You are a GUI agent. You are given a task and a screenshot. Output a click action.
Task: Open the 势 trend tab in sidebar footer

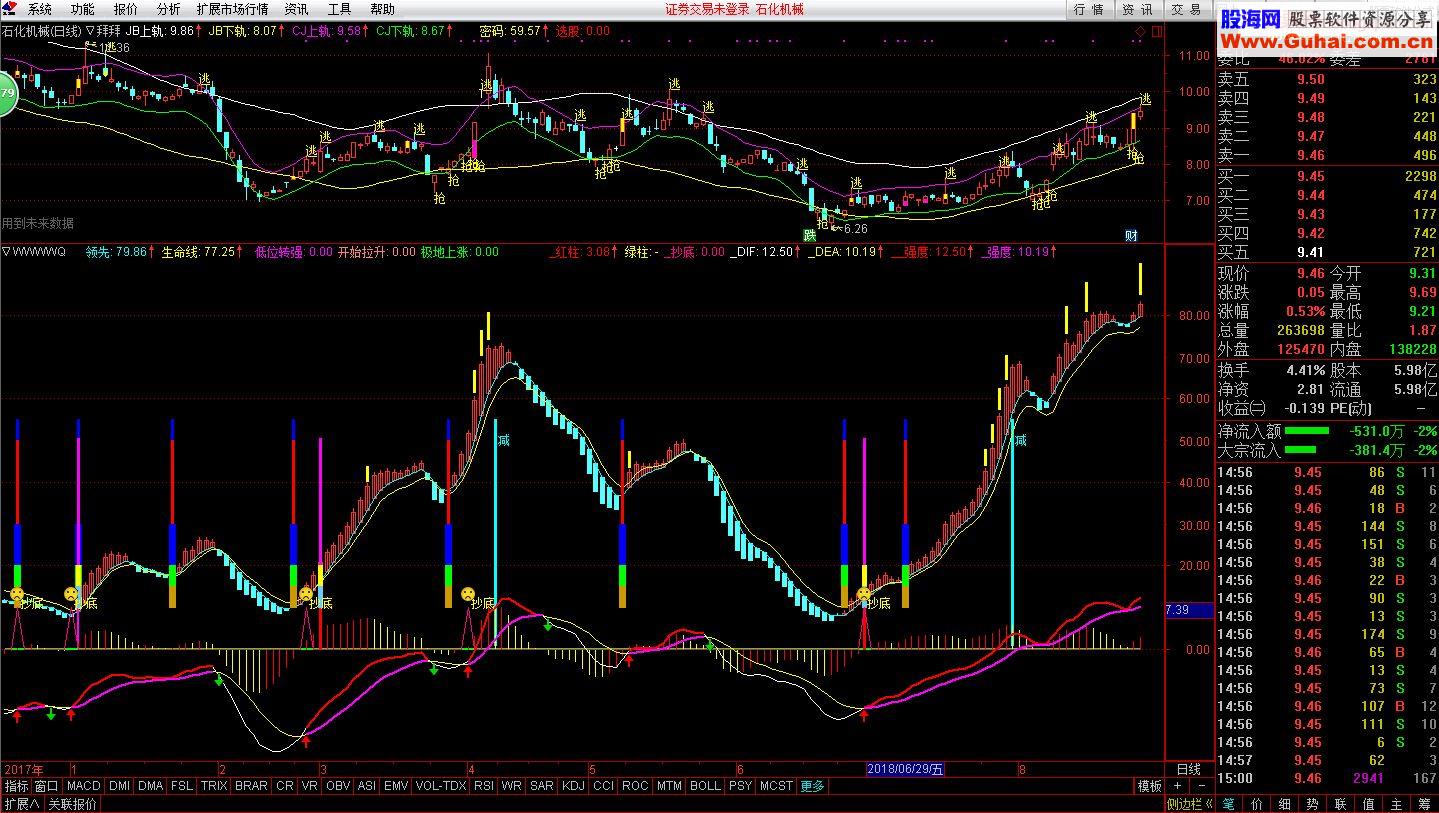pyautogui.click(x=1313, y=803)
